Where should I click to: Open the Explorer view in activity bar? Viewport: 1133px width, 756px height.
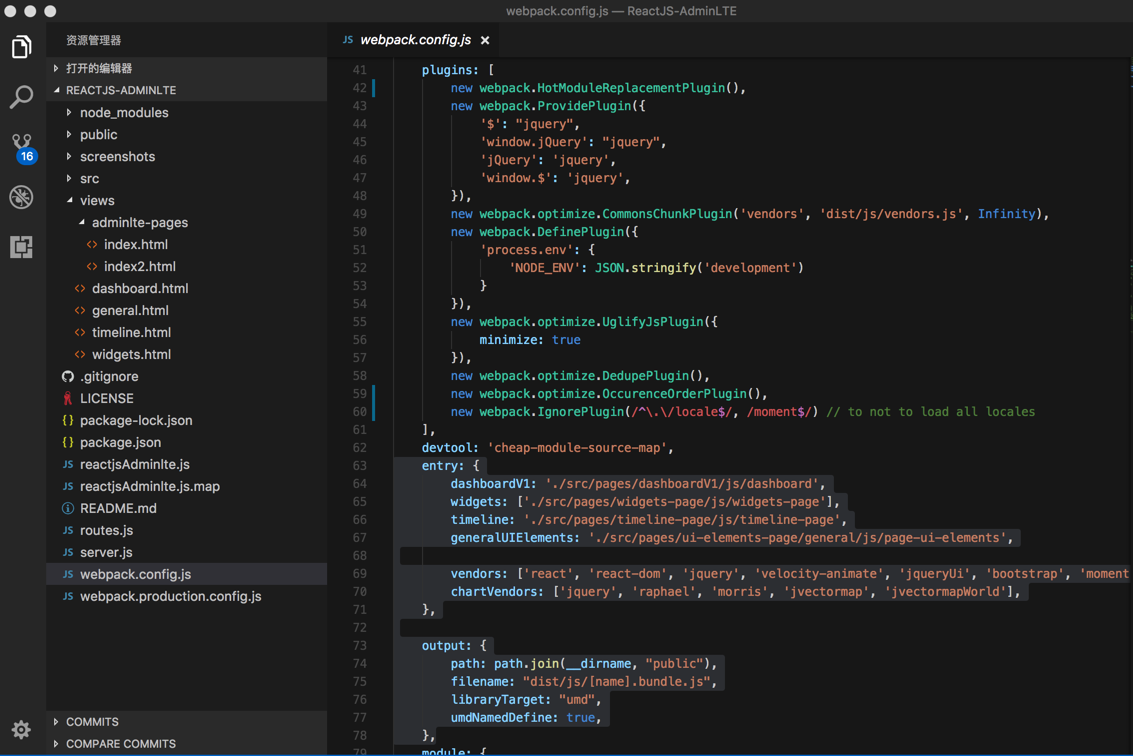click(21, 47)
